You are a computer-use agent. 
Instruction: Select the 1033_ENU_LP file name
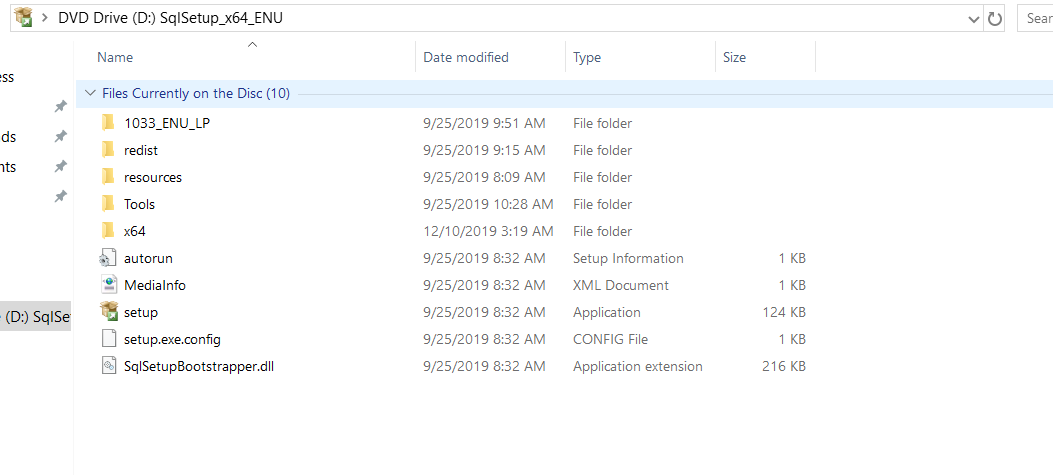[168, 124]
